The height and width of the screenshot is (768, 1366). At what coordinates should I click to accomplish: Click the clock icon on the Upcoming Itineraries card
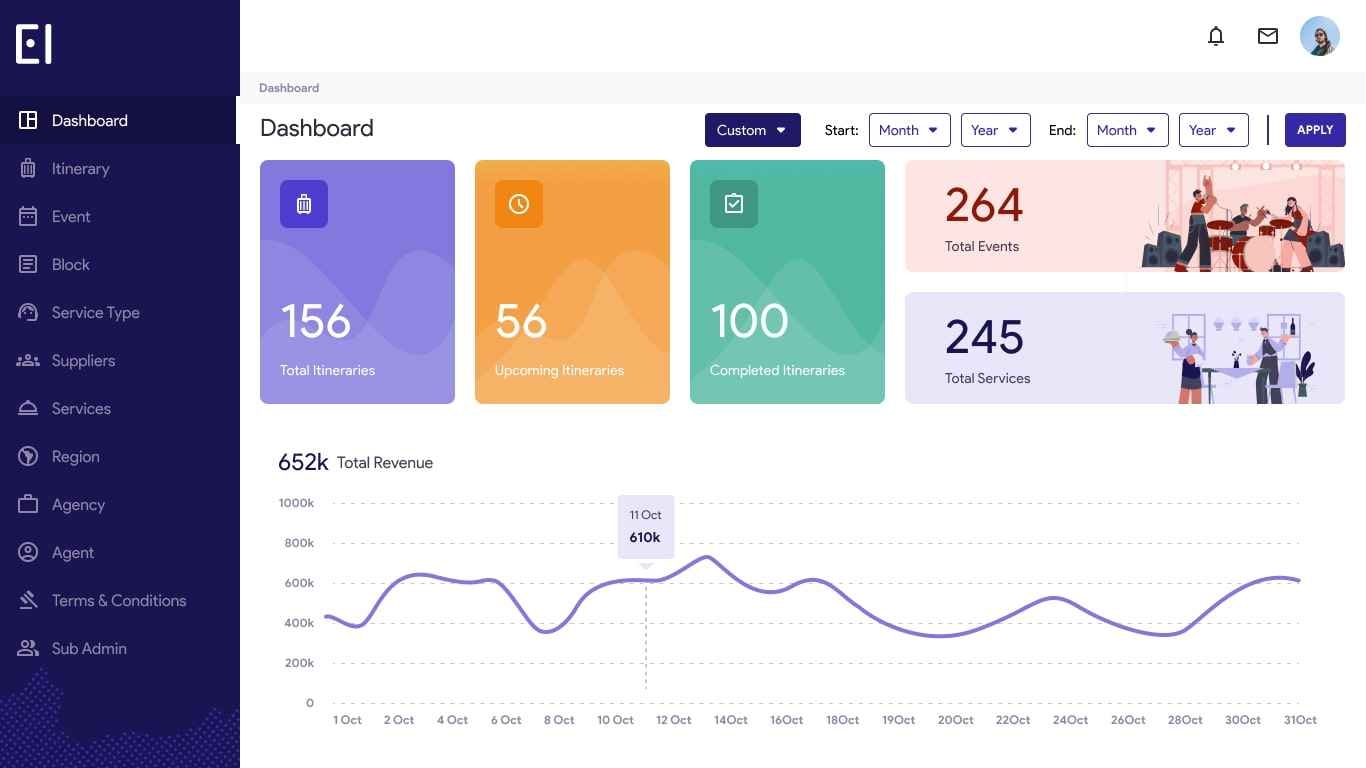pos(519,204)
